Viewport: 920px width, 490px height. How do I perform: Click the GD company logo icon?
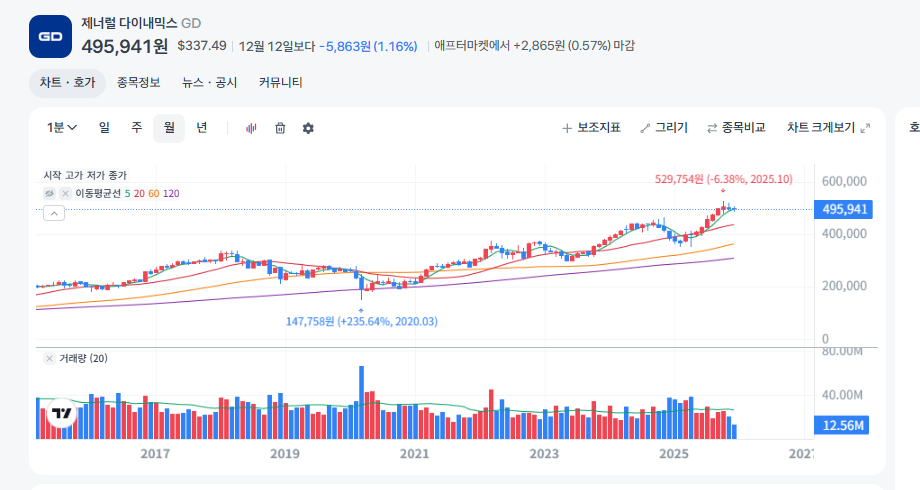click(50, 36)
